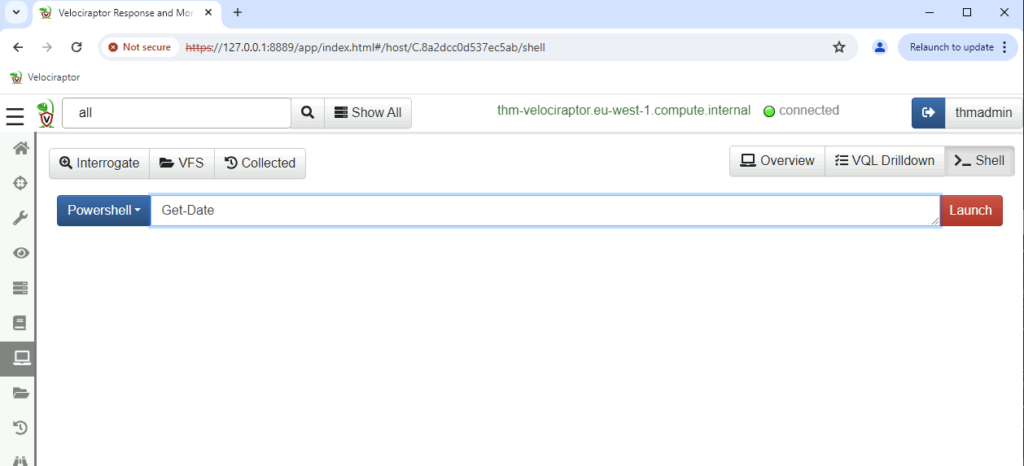Click the browser address bar URL
This screenshot has height=466, width=1024.
coord(365,47)
